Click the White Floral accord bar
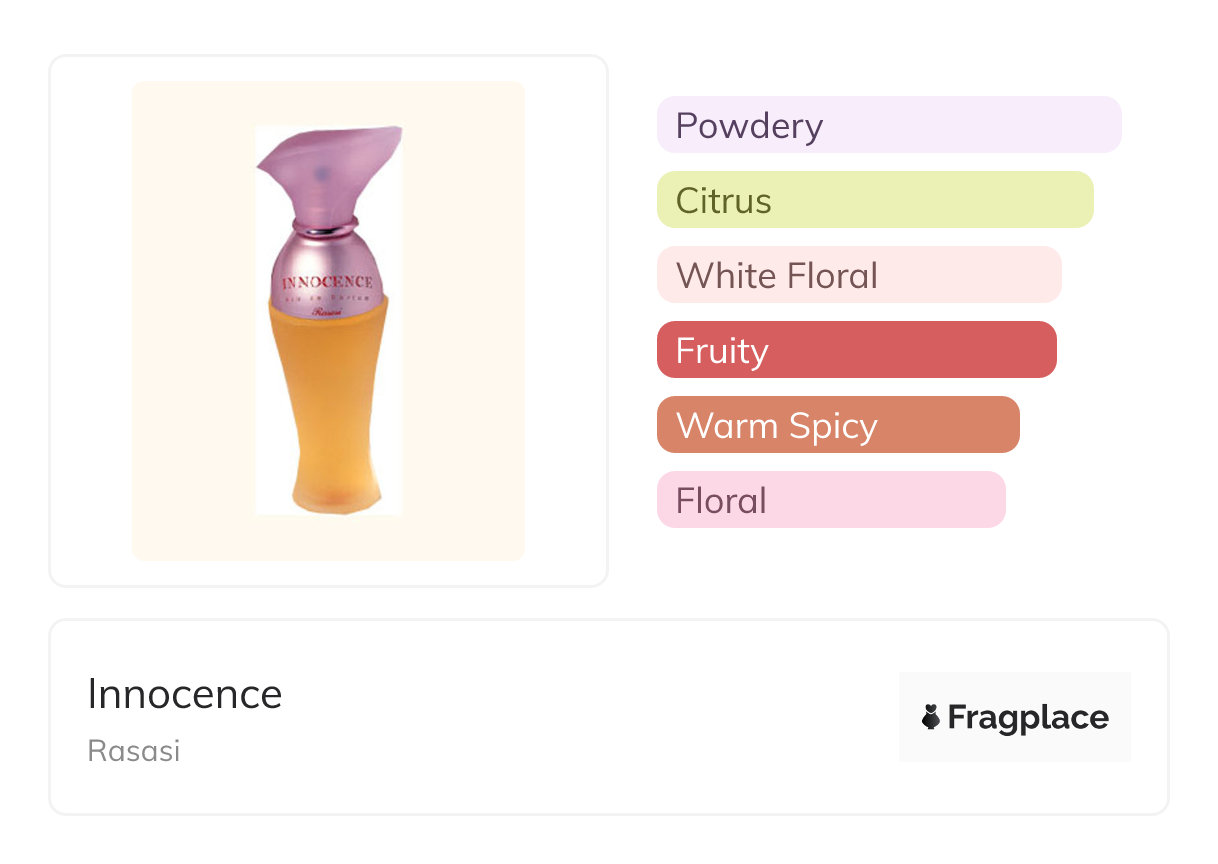The height and width of the screenshot is (864, 1218). (858, 275)
